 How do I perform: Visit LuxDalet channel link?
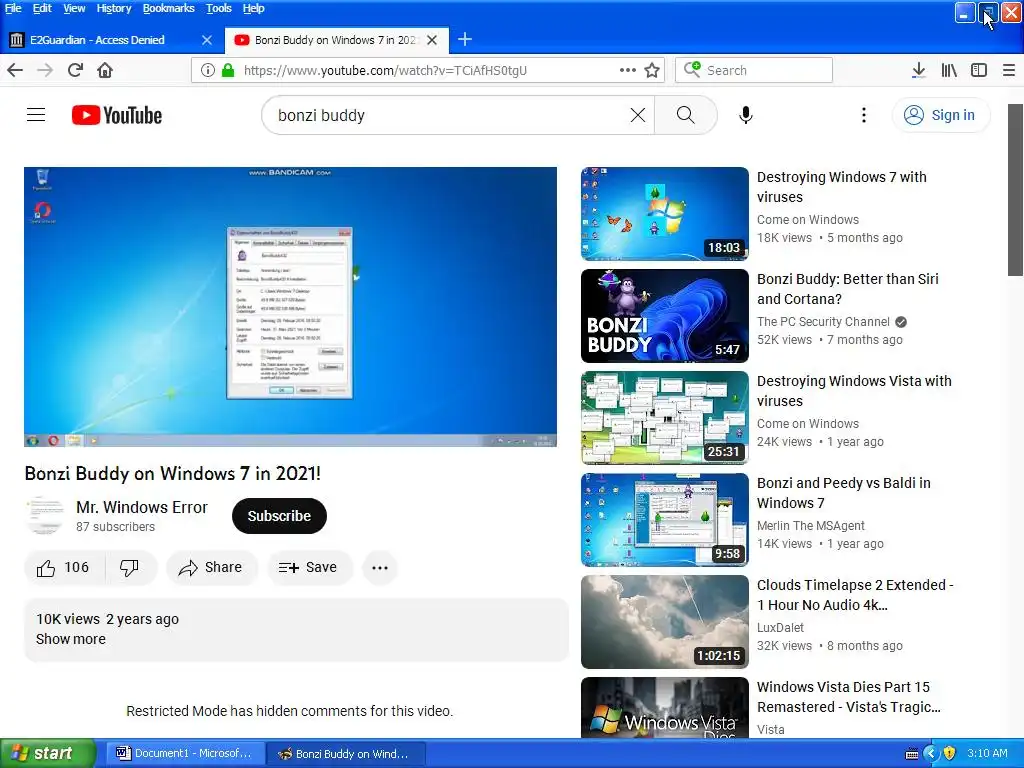point(780,628)
